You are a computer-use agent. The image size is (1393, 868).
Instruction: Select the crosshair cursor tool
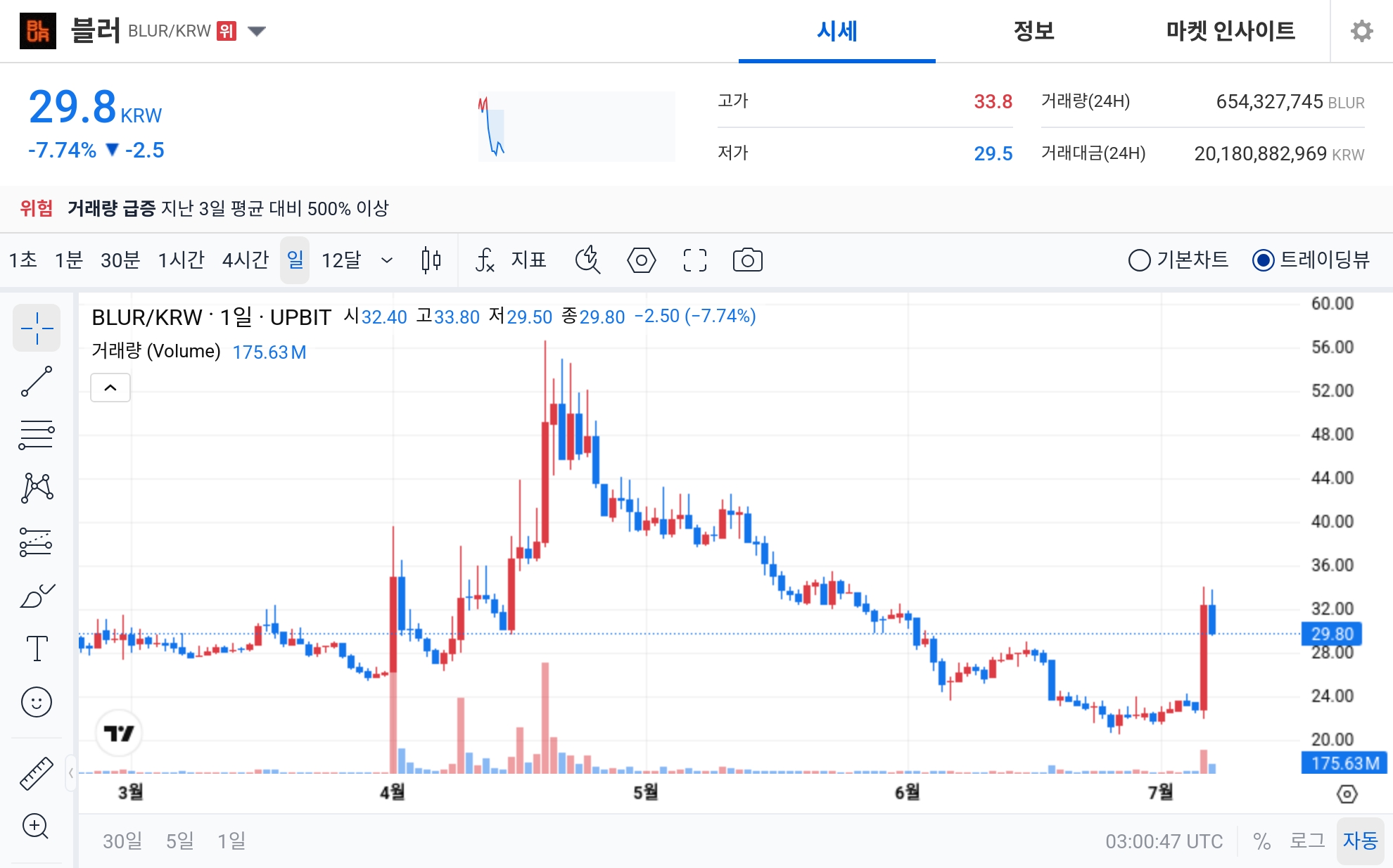coord(37,328)
